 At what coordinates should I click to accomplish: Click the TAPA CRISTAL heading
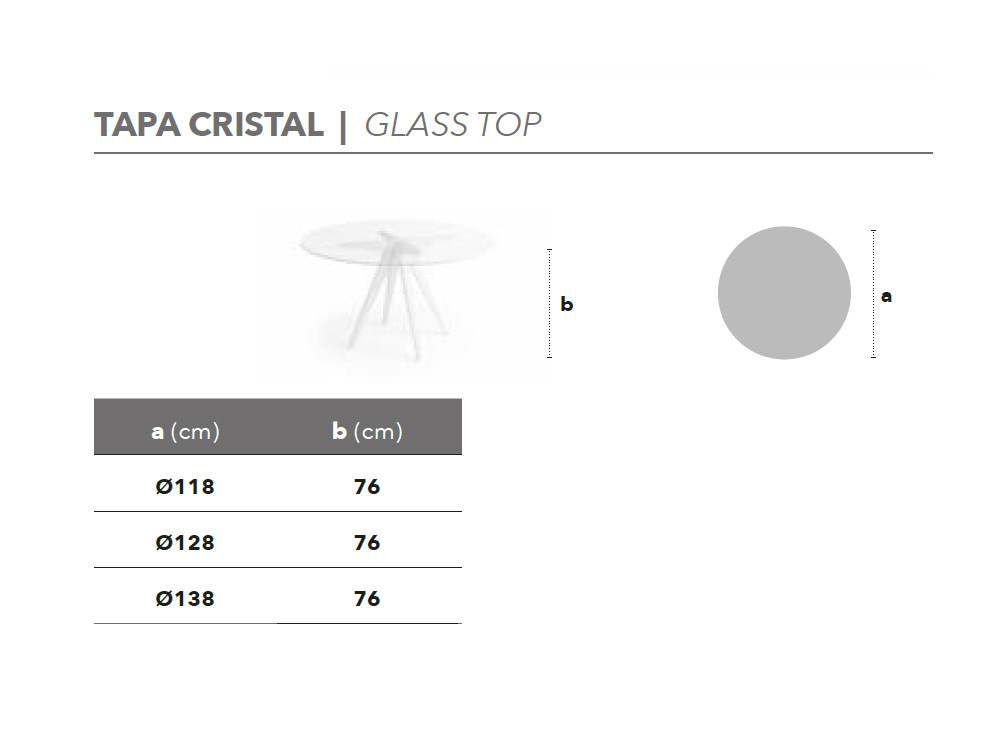(209, 124)
